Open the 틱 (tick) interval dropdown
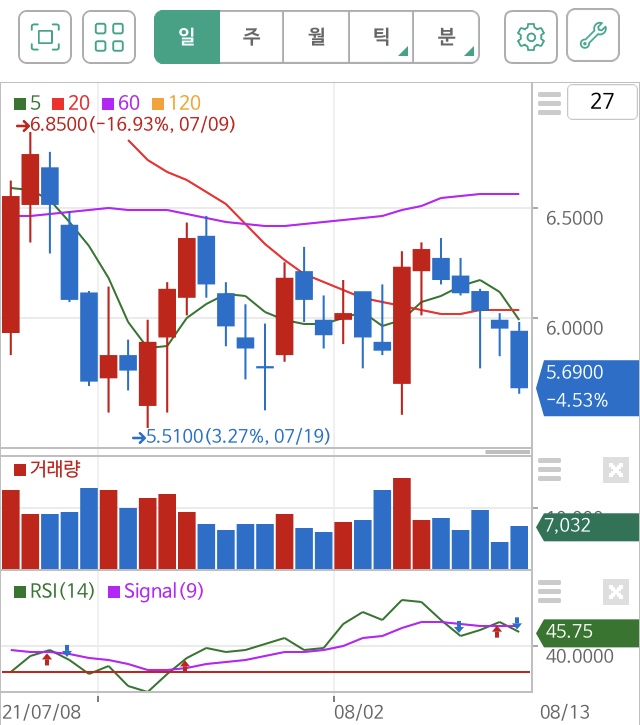 382,37
